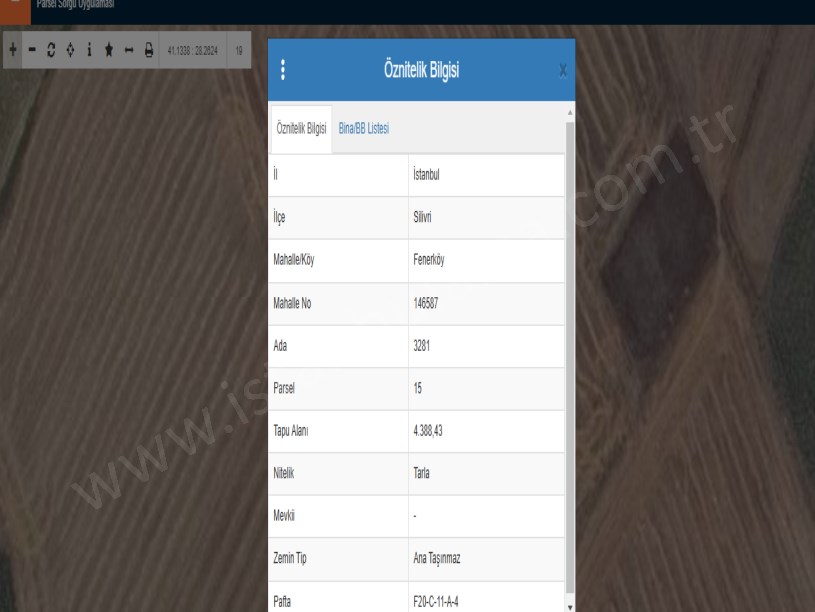The image size is (815, 612).
Task: Click the zoom in plus icon
Action: point(11,50)
